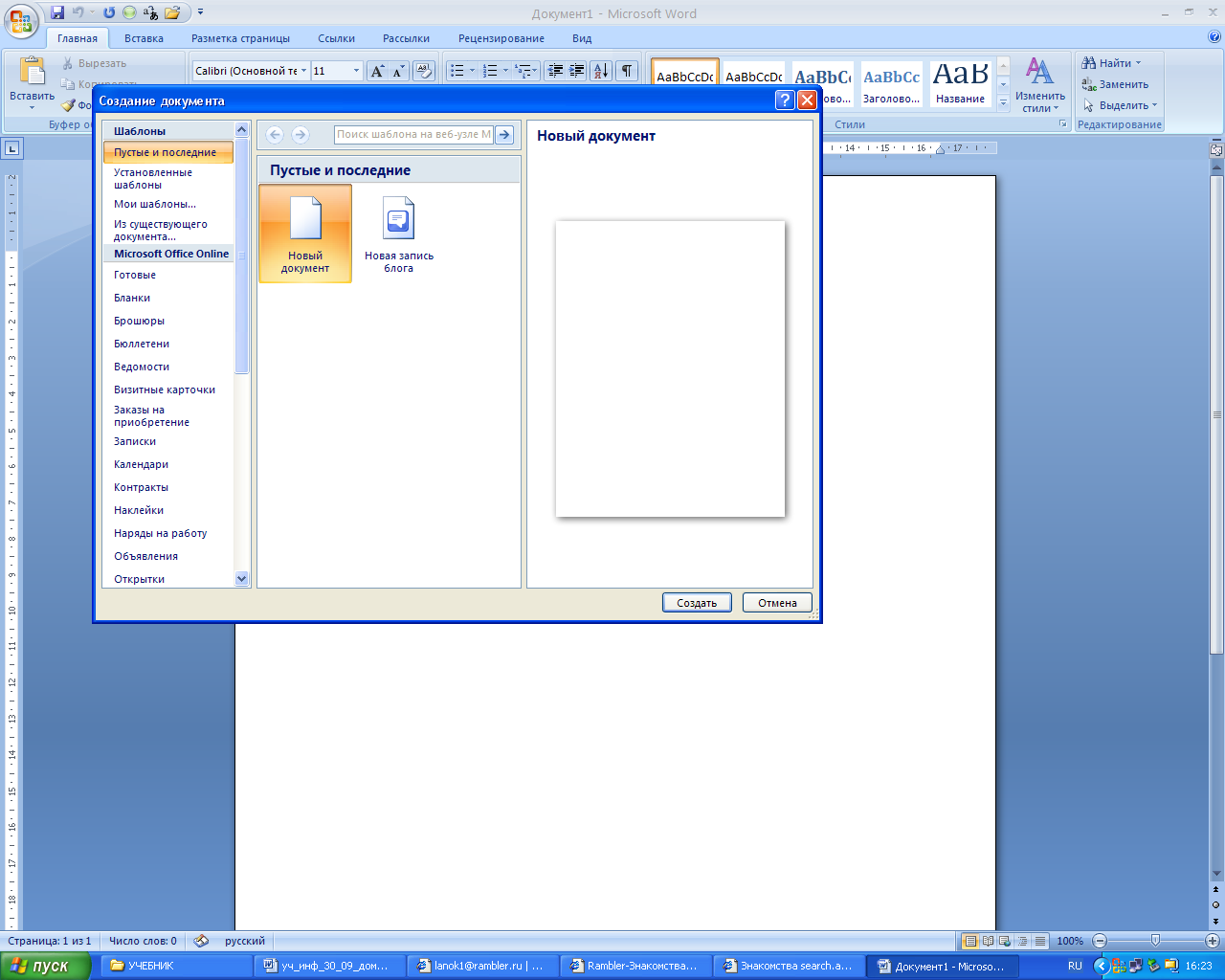Open the Styles group dialog launcher
The width and height of the screenshot is (1225, 980).
point(1062,124)
